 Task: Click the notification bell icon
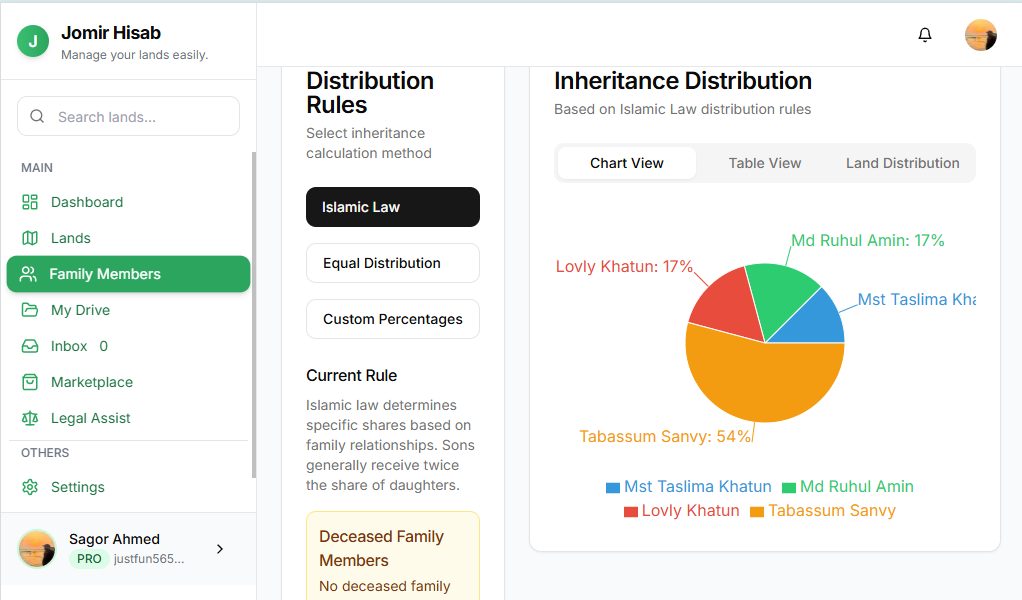pos(925,35)
